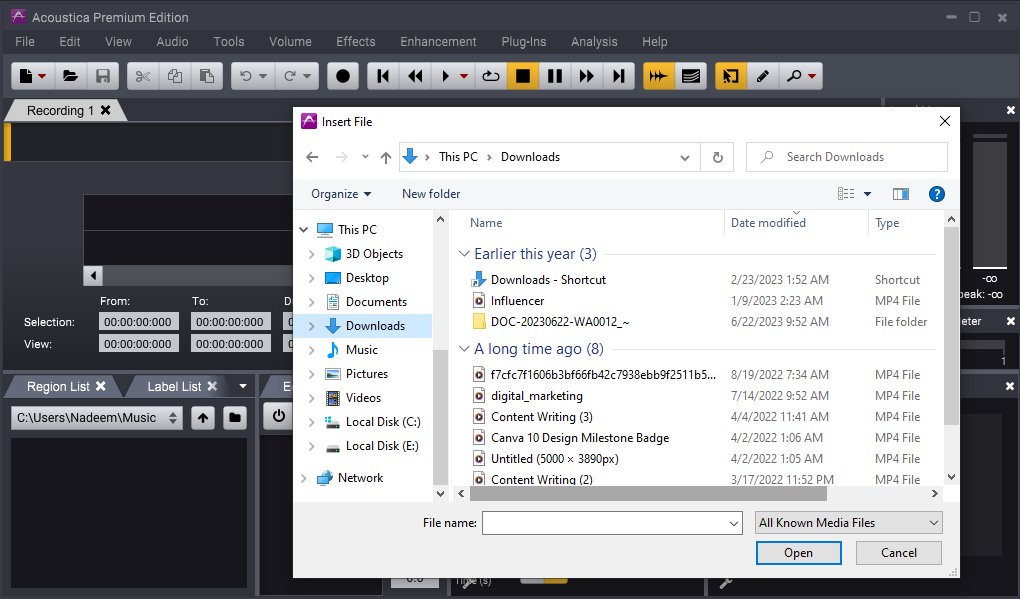Image resolution: width=1020 pixels, height=599 pixels.
Task: Click the Open button
Action: click(x=798, y=553)
